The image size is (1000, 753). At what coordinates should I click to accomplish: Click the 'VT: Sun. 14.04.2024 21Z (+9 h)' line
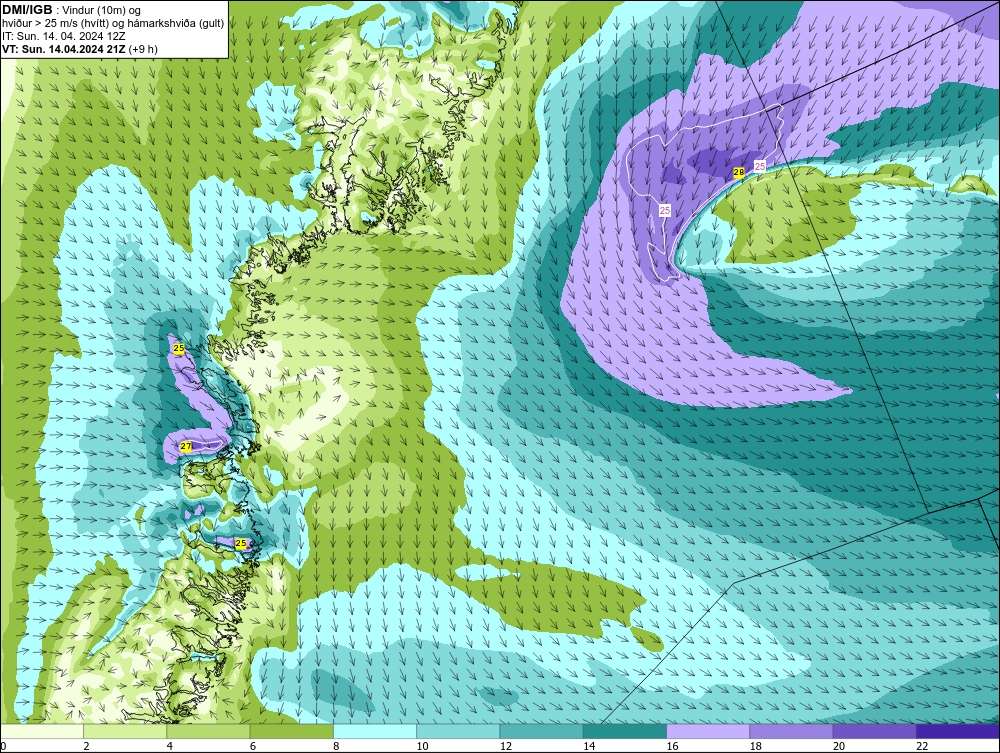pyautogui.click(x=79, y=49)
